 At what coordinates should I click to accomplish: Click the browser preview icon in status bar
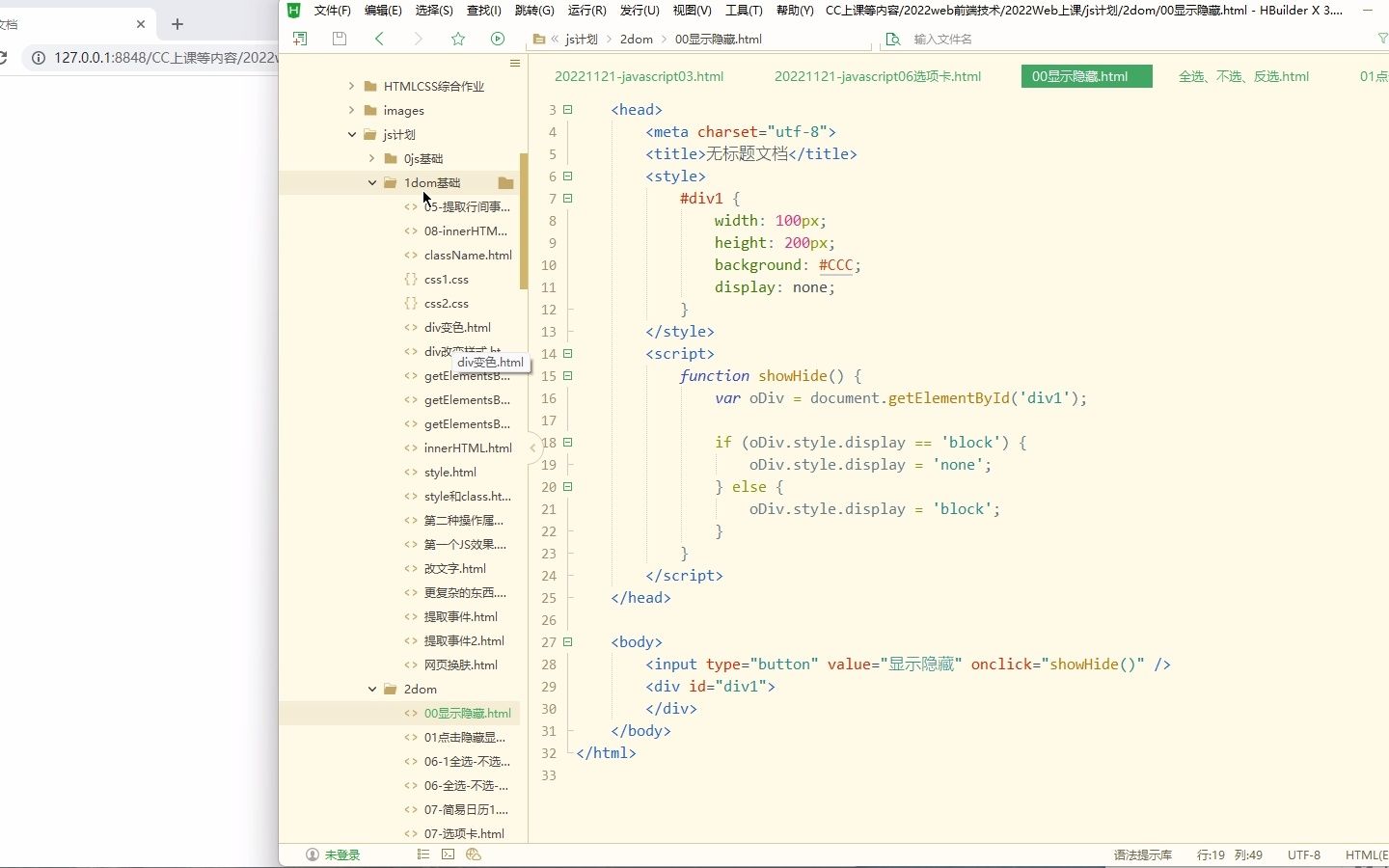click(473, 854)
